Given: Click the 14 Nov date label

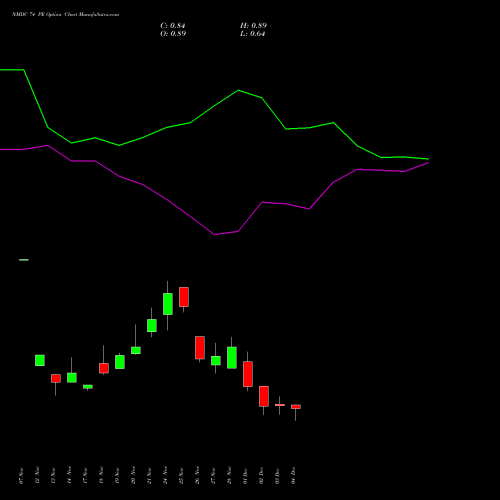Looking at the screenshot, I should pyautogui.click(x=70, y=476).
